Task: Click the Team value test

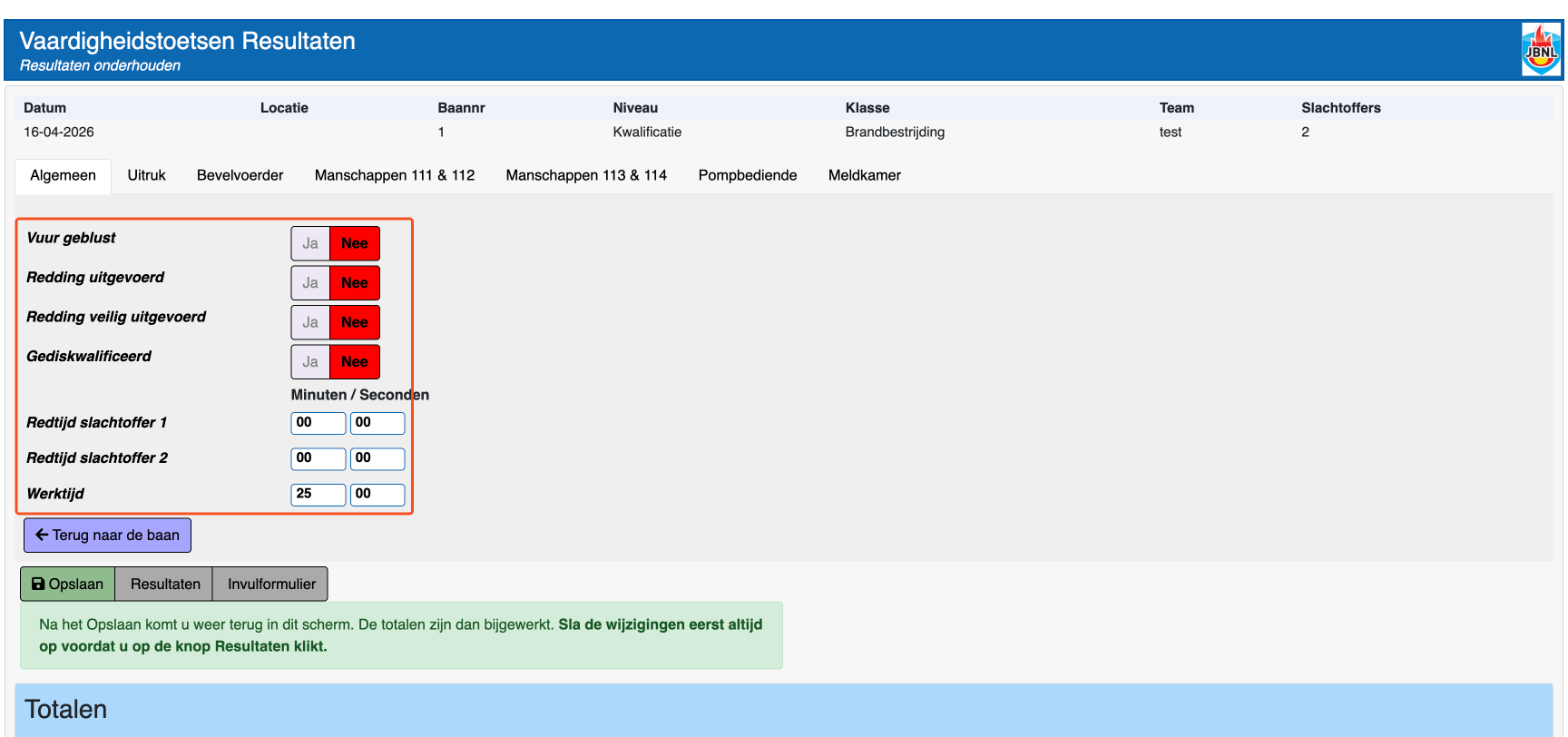Action: tap(1171, 131)
